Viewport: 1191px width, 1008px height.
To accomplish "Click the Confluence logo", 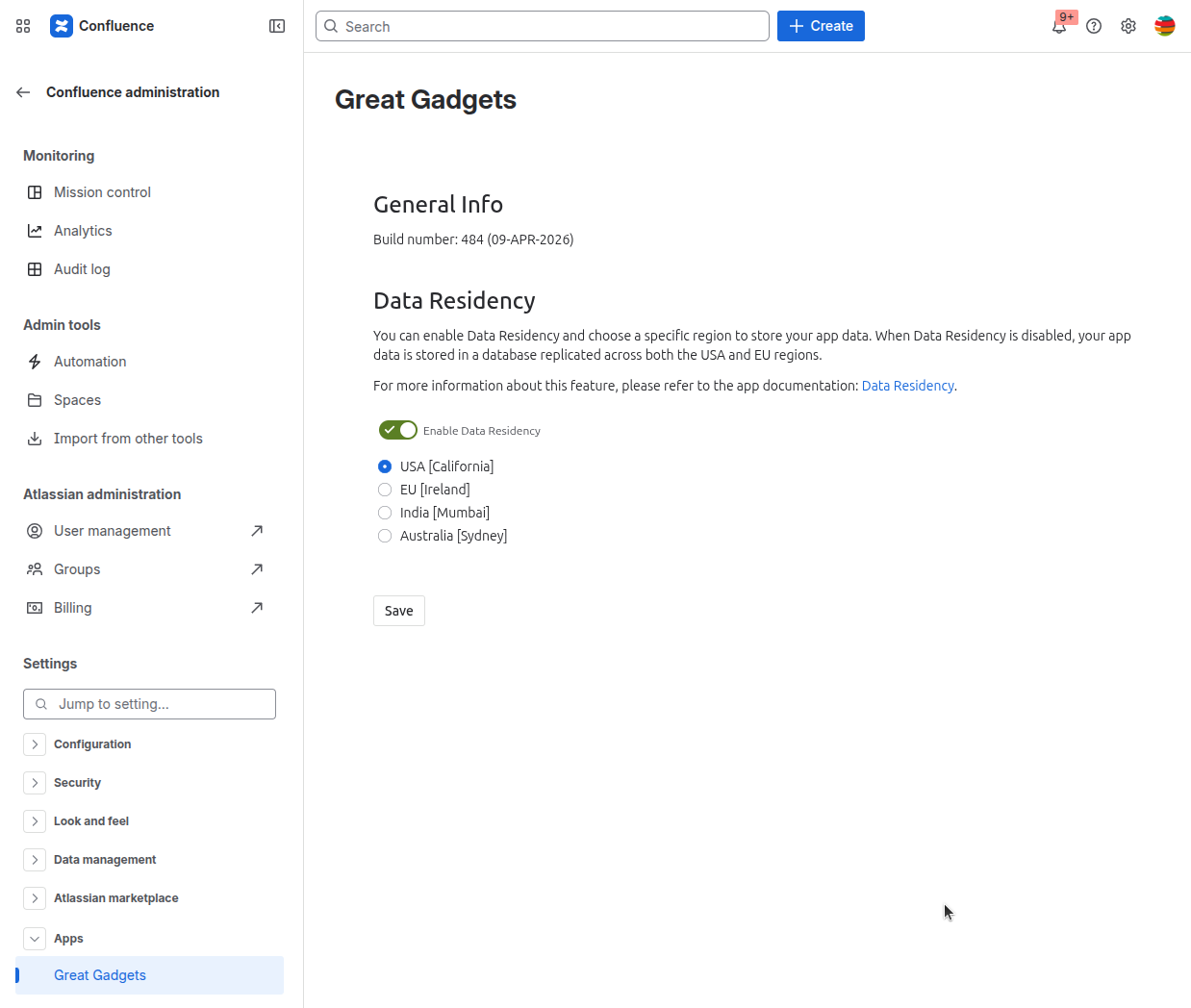I will coord(62,26).
